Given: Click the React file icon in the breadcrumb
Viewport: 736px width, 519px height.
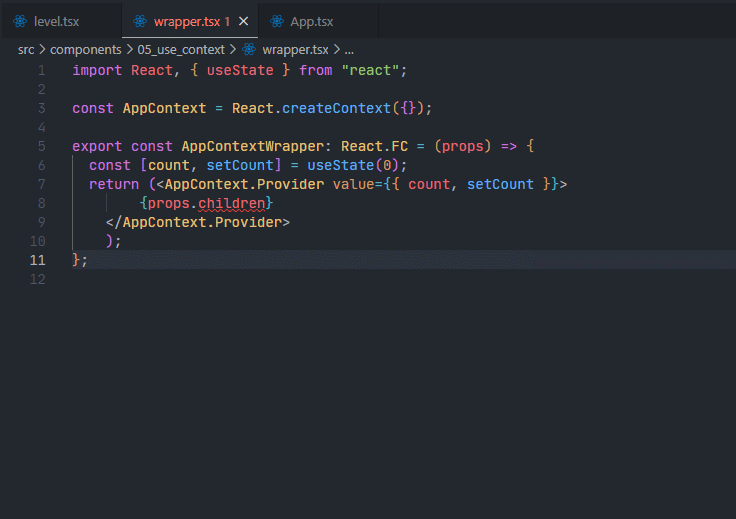Looking at the screenshot, I should point(249,48).
